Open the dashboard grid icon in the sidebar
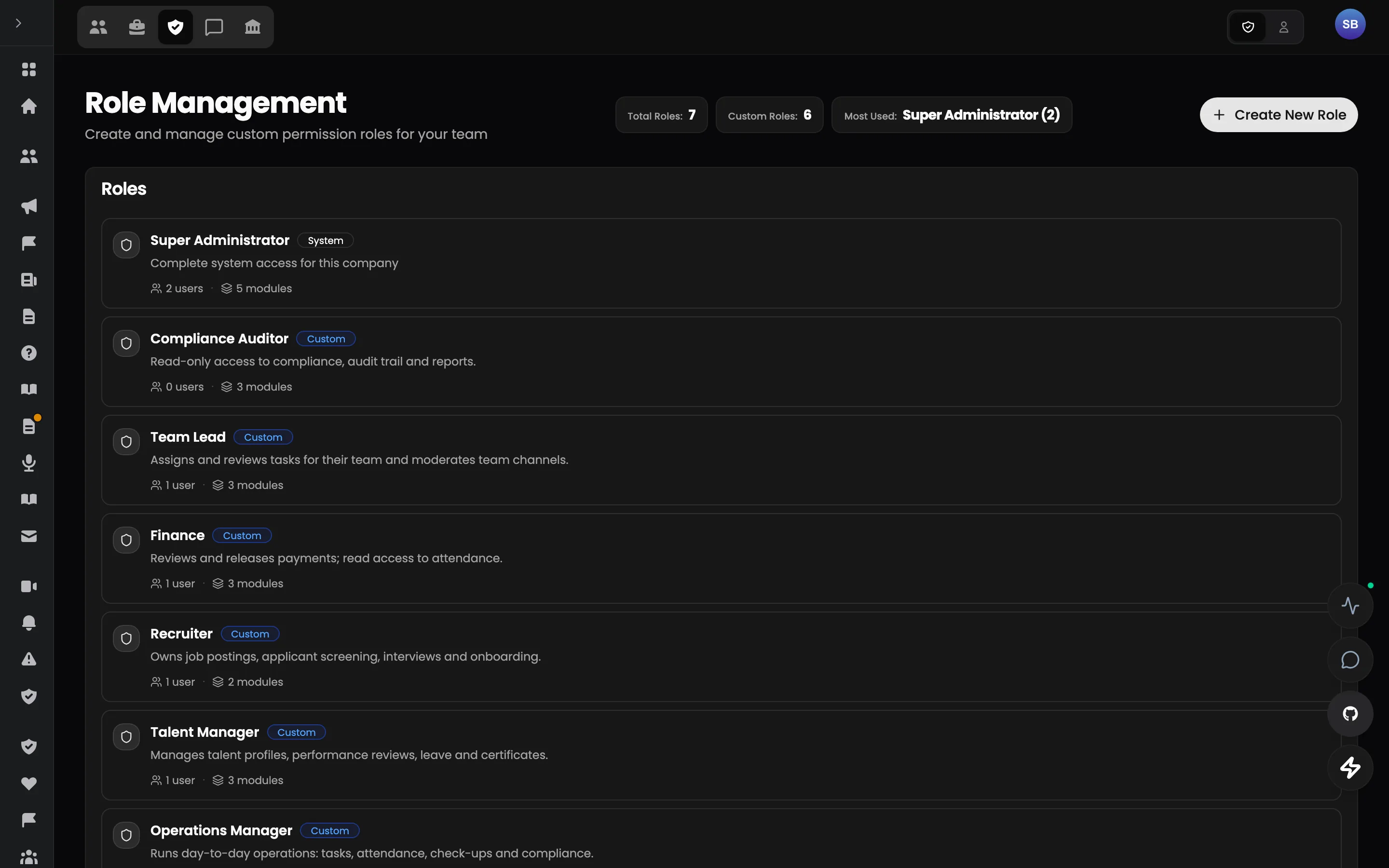 [29, 69]
